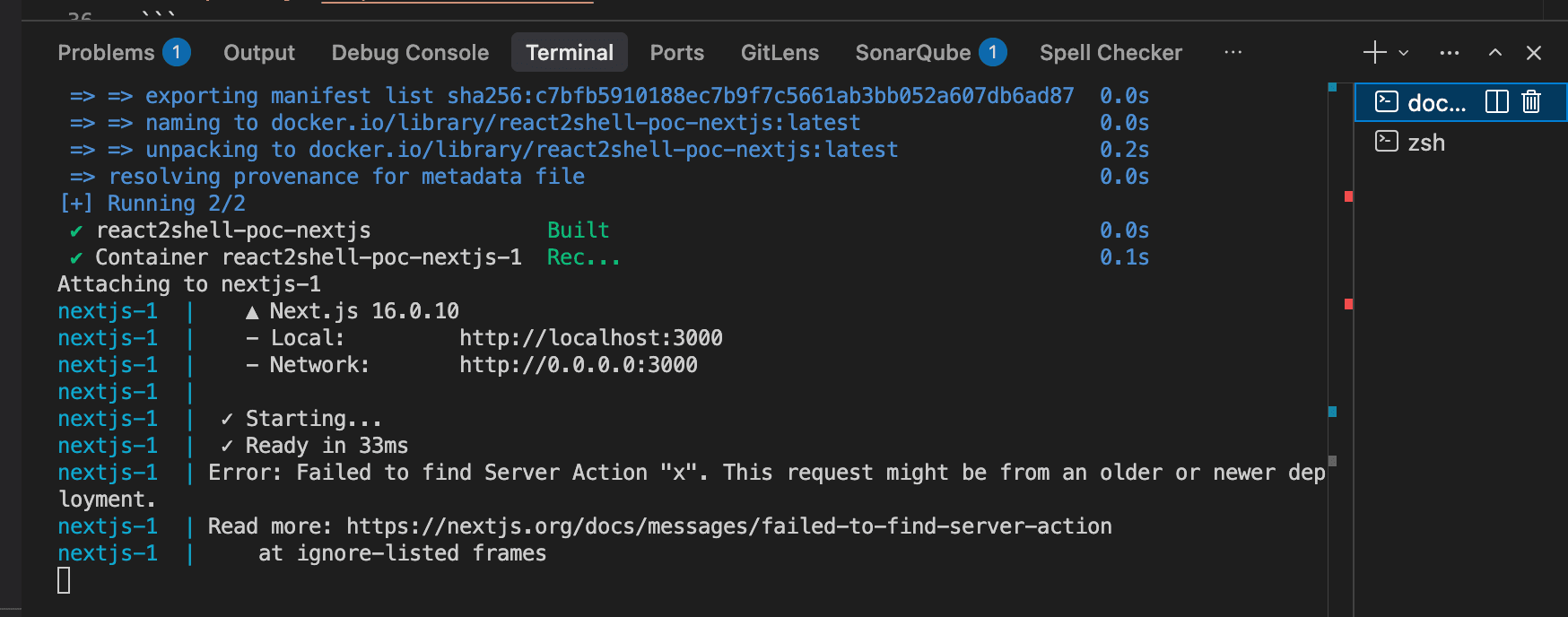Switch to the zsh terminal session
Viewport: 1568px width, 617px height.
coord(1426,142)
